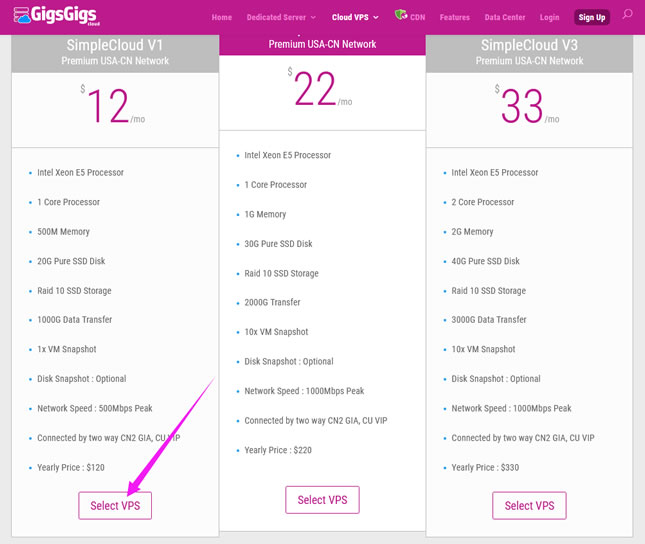Click the SimpleCloud V3 plan heading
Image resolution: width=645 pixels, height=544 pixels.
(529, 45)
